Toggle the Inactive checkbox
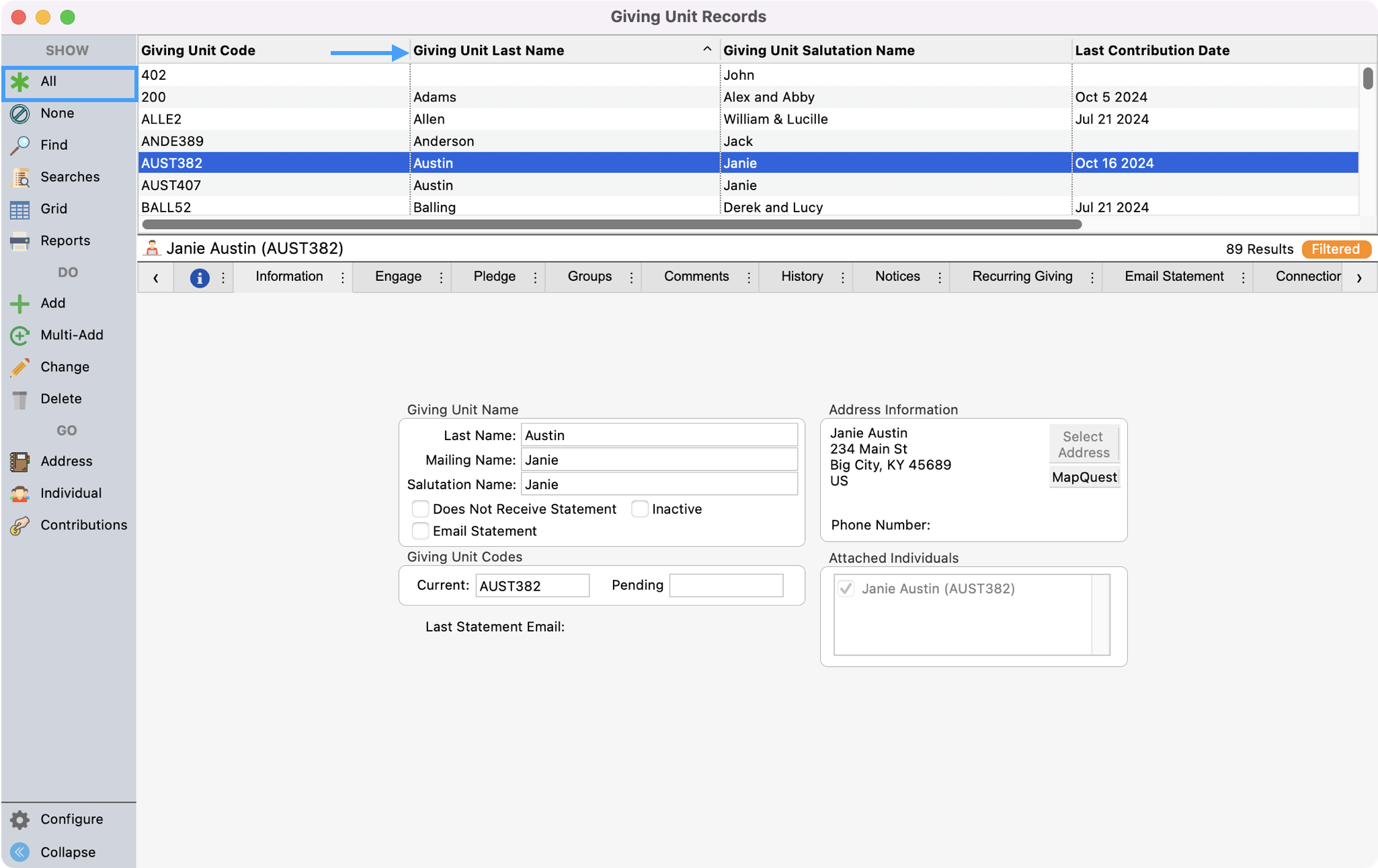 639,509
